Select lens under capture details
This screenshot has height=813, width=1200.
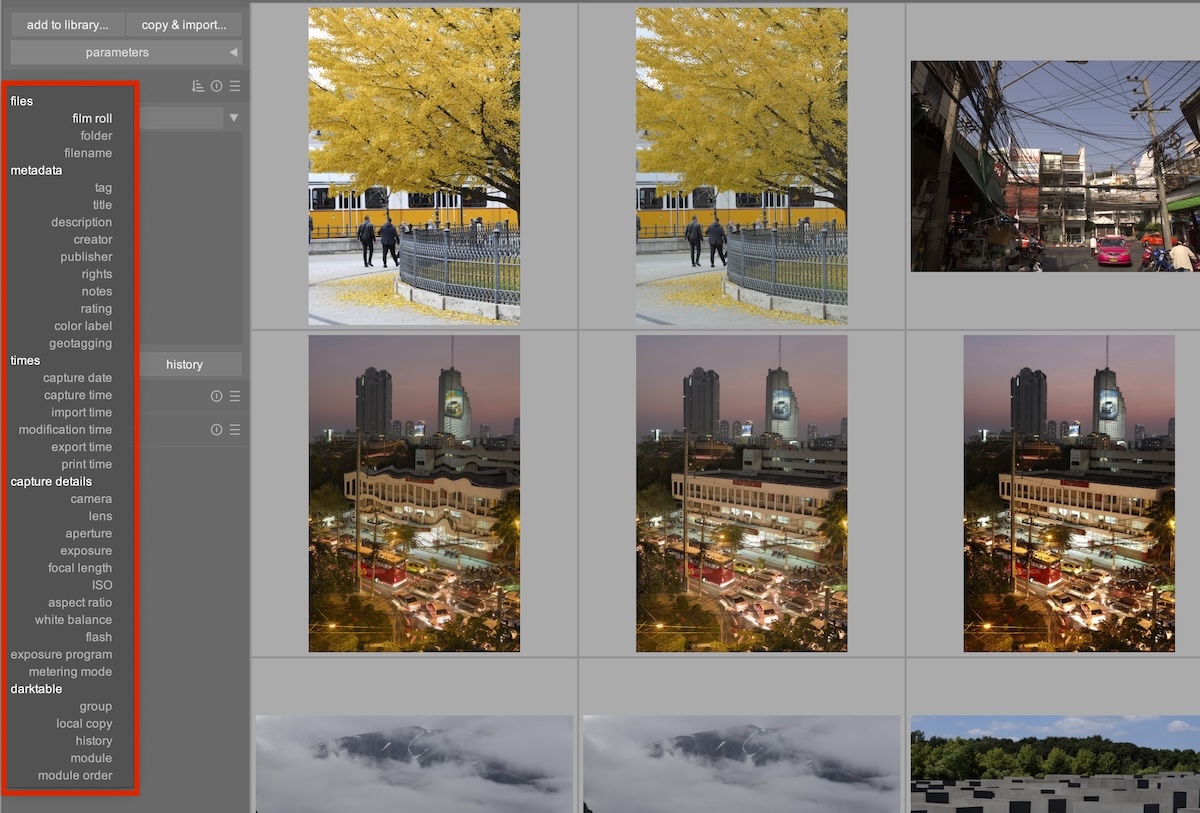[x=100, y=516]
